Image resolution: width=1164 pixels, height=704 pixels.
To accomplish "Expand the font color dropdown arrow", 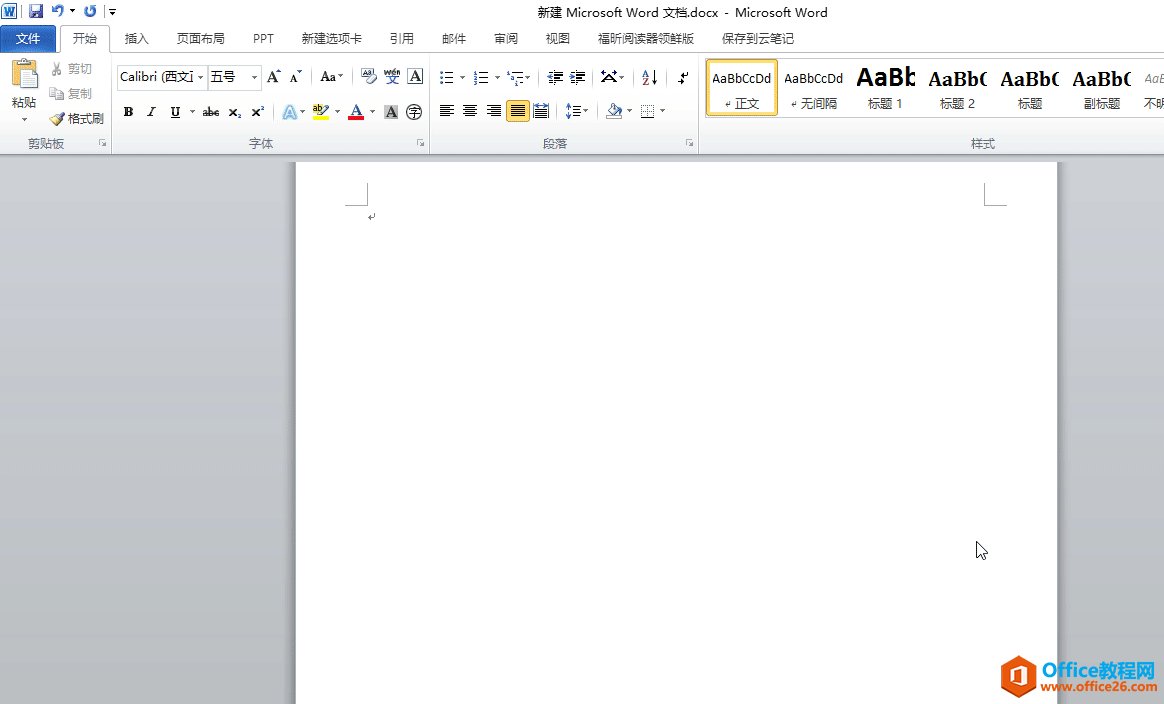I will pos(373,112).
